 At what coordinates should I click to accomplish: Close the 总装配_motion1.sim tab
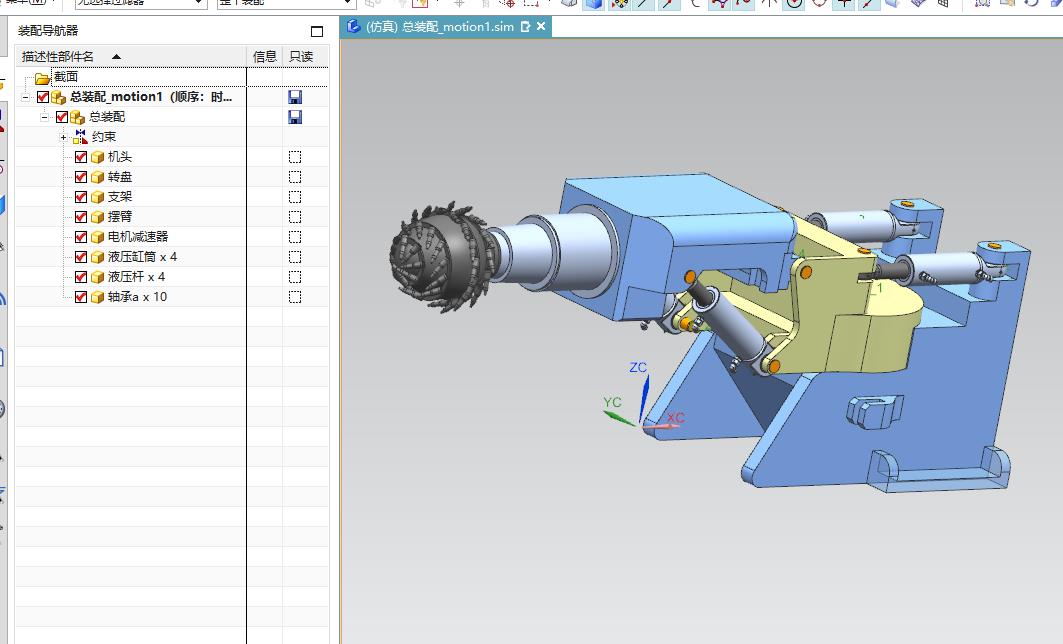[x=541, y=26]
